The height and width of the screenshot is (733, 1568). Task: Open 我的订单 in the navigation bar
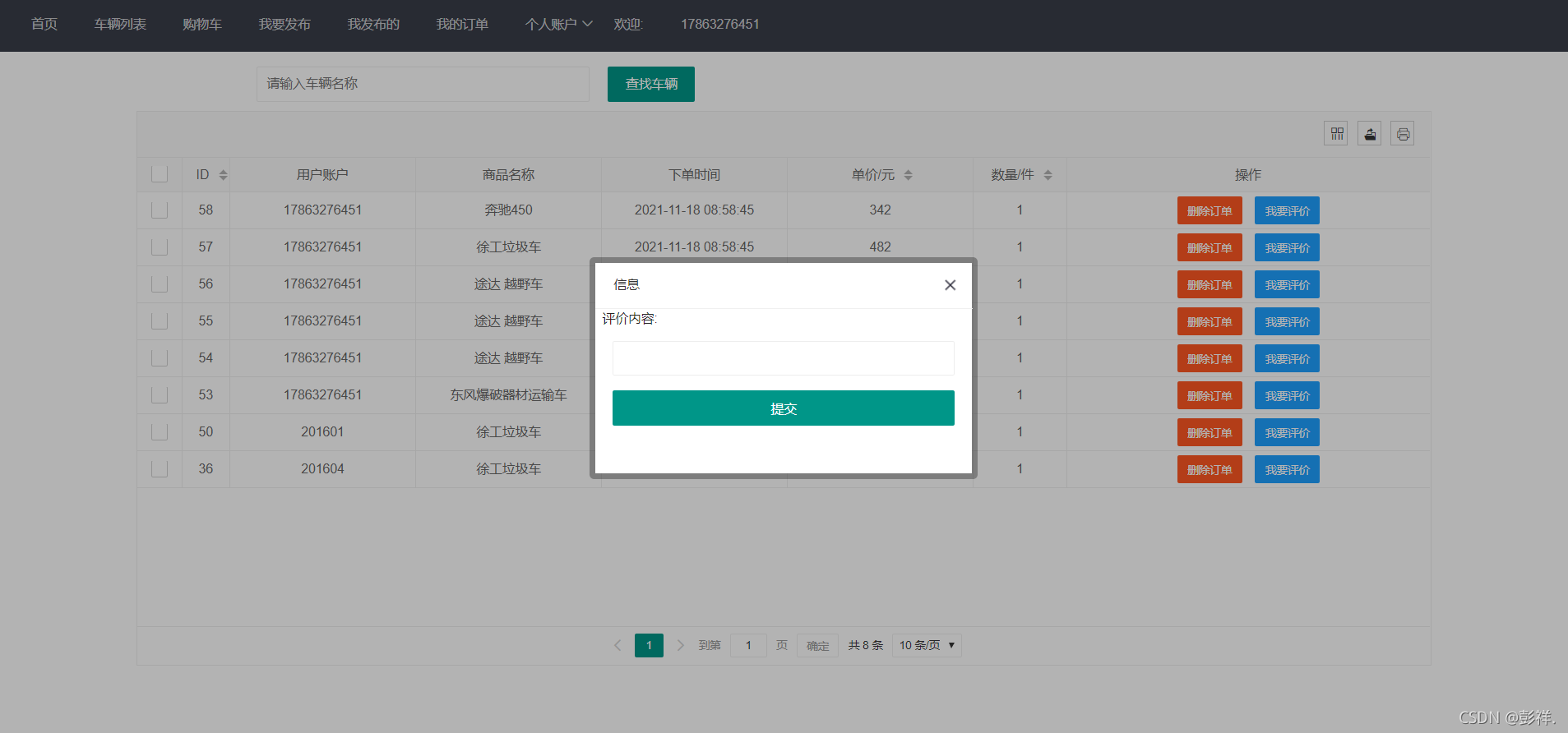click(x=462, y=25)
